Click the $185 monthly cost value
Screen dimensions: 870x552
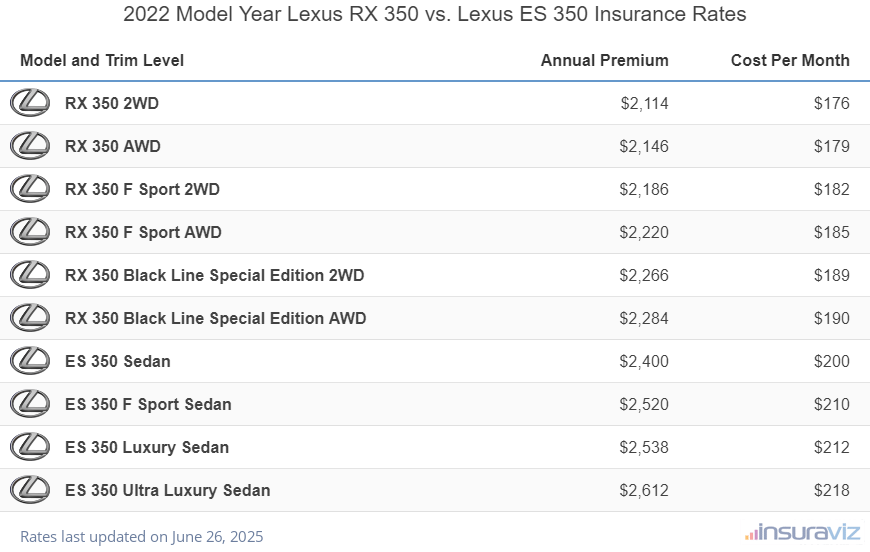click(832, 232)
